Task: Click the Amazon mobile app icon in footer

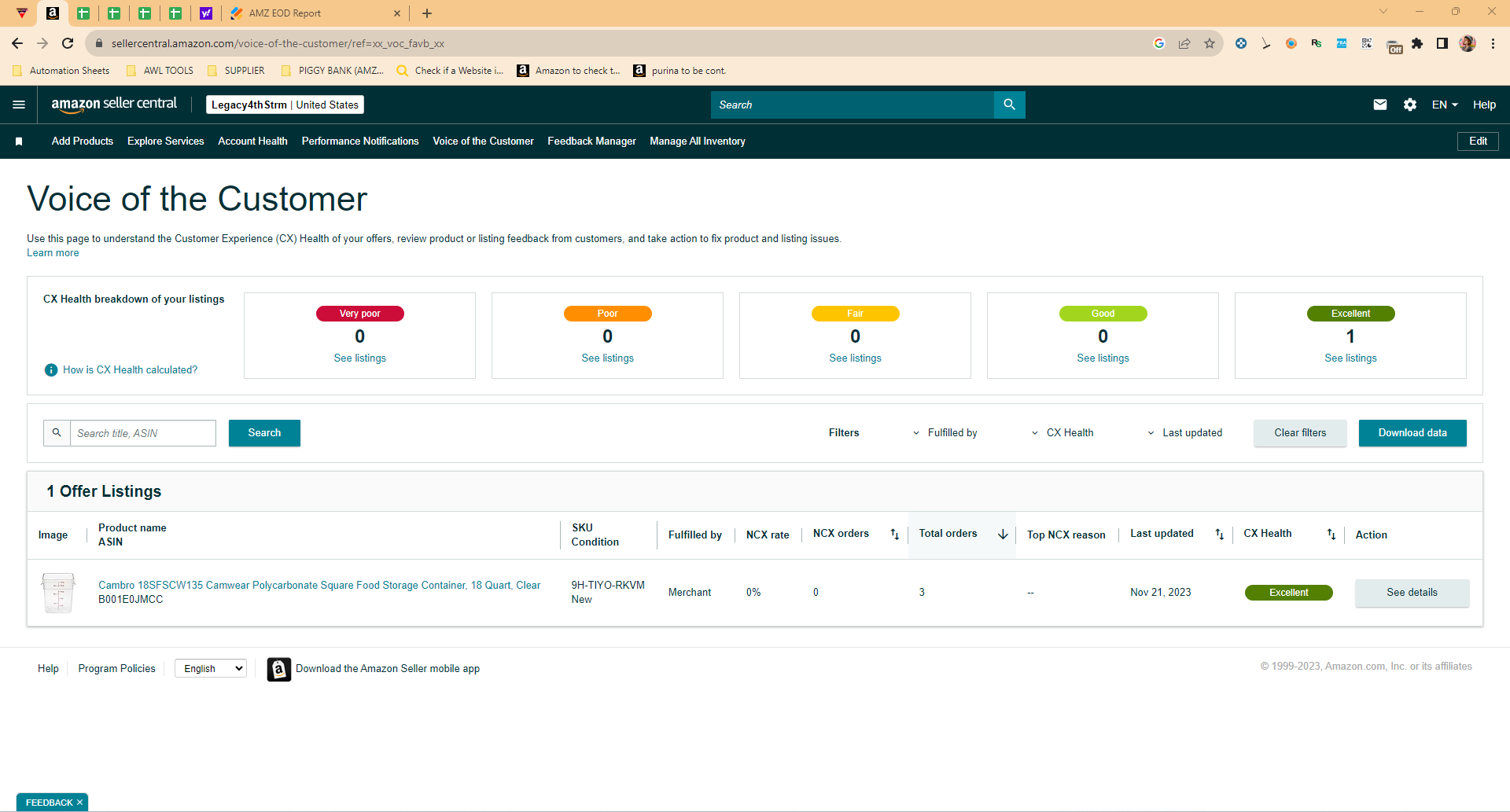Action: tap(279, 669)
